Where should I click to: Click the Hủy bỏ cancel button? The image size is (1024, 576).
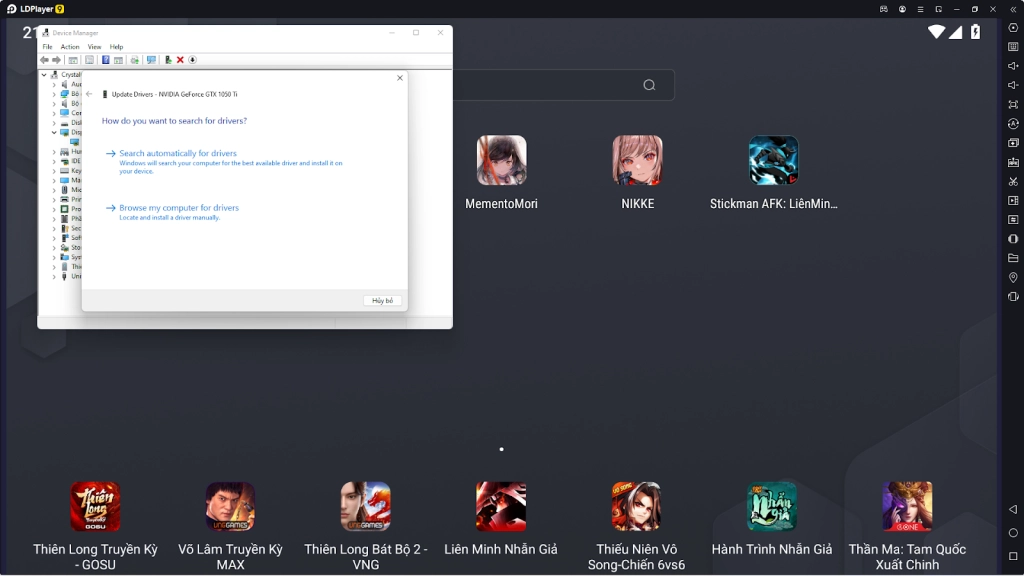point(383,300)
